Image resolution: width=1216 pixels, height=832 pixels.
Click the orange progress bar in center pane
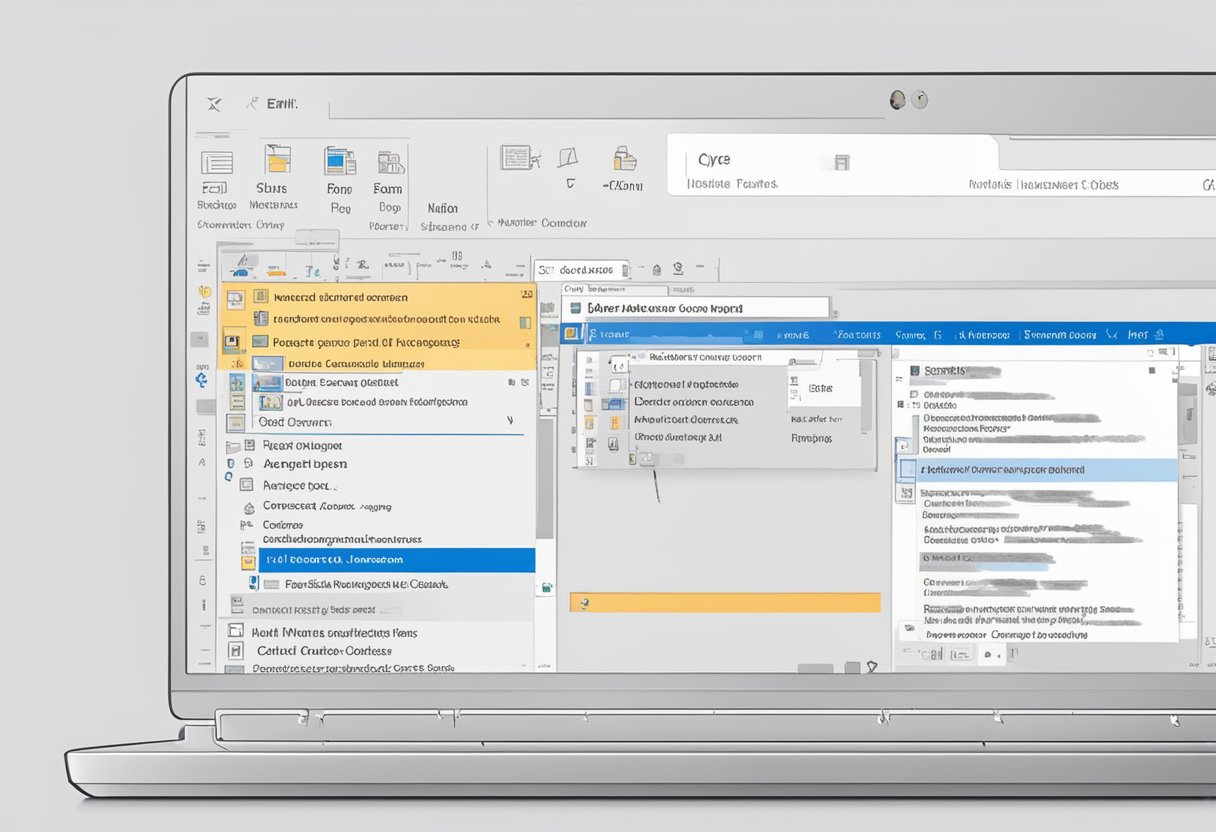pos(724,602)
